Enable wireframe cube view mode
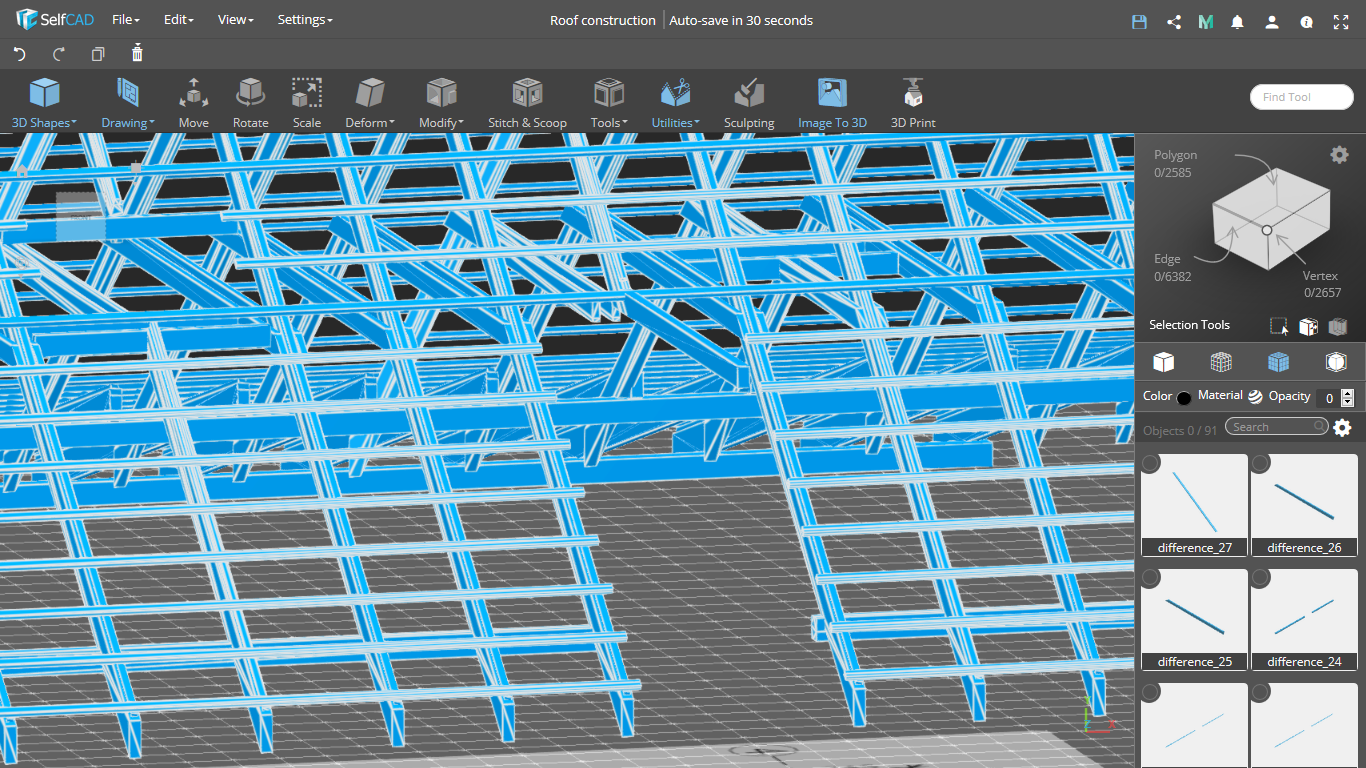Image resolution: width=1366 pixels, height=768 pixels. tap(1221, 361)
